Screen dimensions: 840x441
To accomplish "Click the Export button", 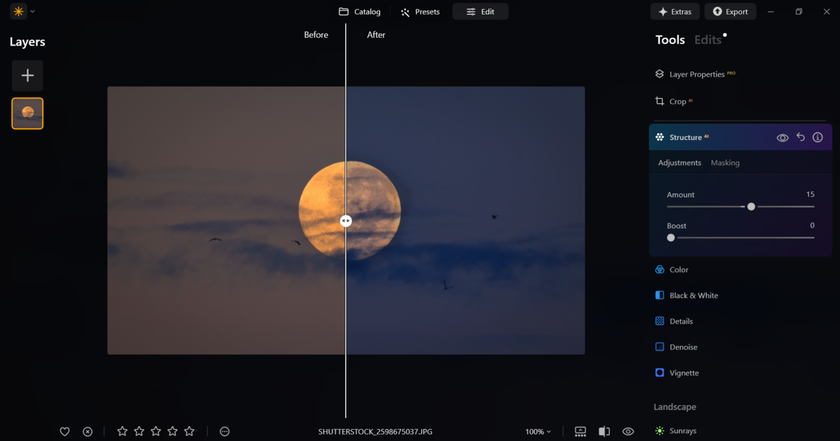I will click(730, 11).
